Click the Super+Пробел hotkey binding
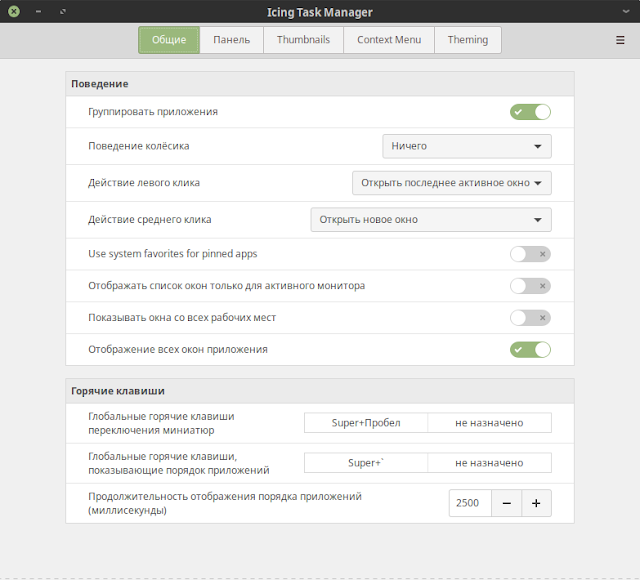Image resolution: width=640 pixels, height=580 pixels. [366, 423]
